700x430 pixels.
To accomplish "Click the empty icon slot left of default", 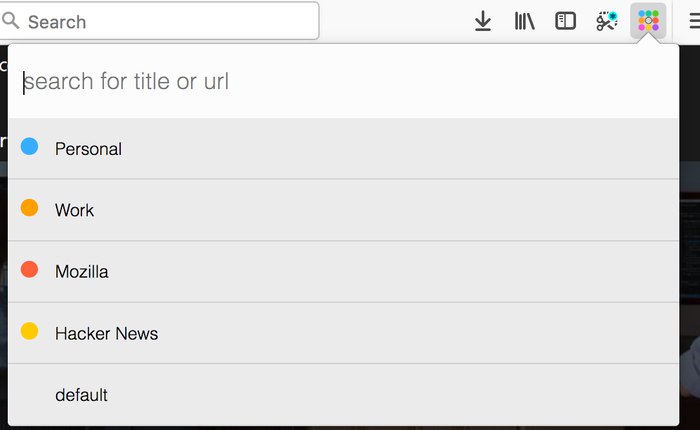I will pos(29,393).
